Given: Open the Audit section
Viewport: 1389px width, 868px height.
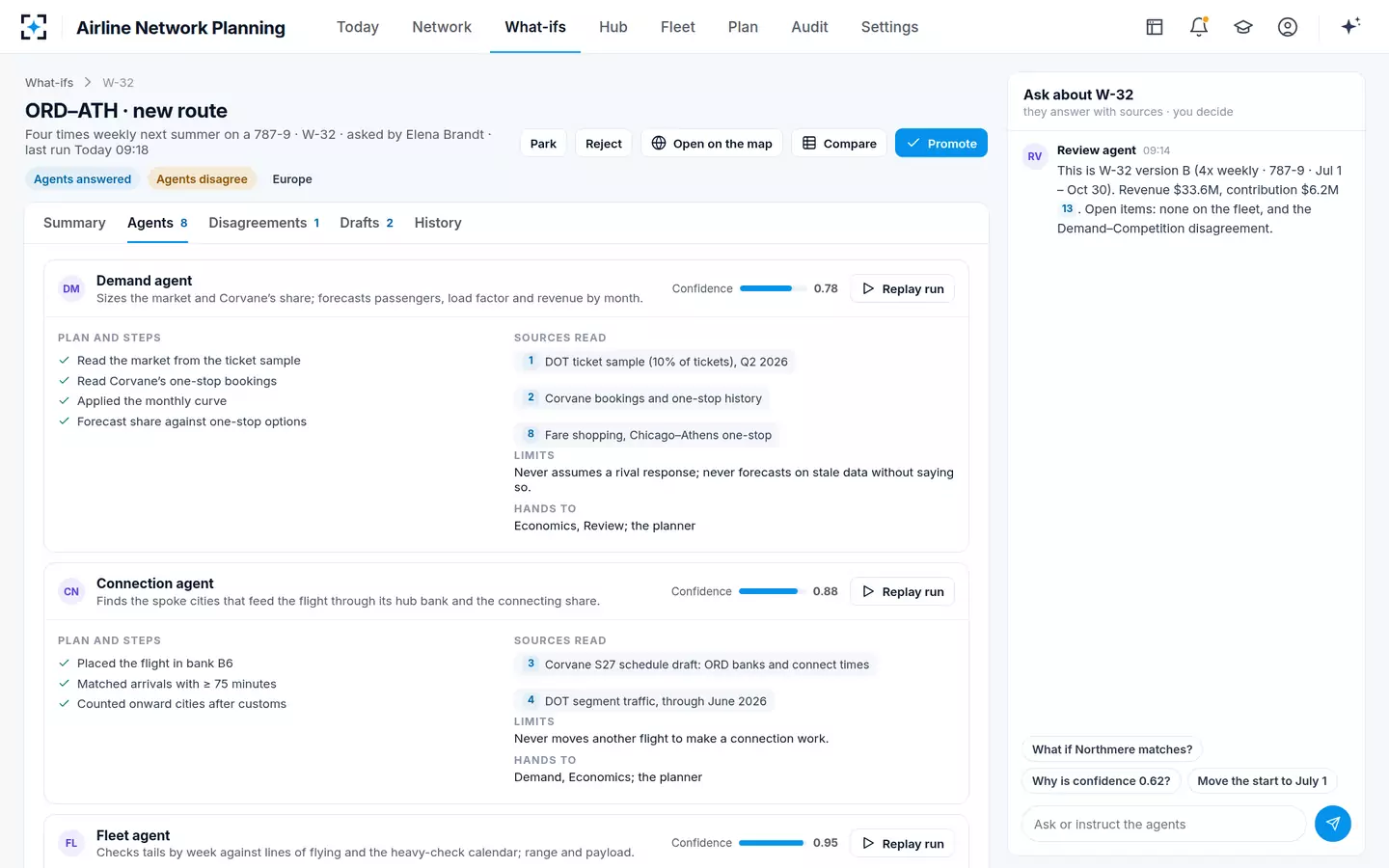Looking at the screenshot, I should [x=809, y=27].
